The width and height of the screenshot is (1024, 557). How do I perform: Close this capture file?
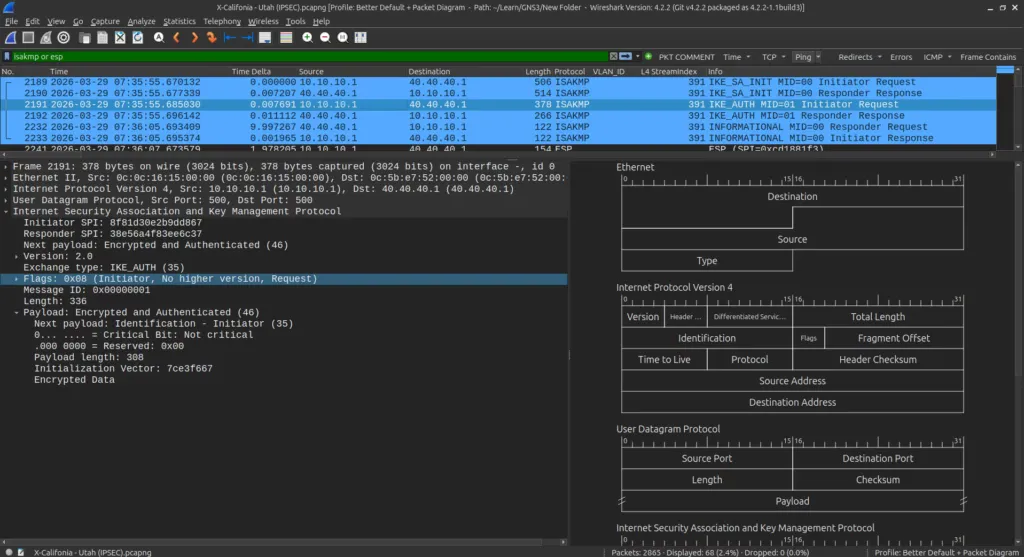120,38
